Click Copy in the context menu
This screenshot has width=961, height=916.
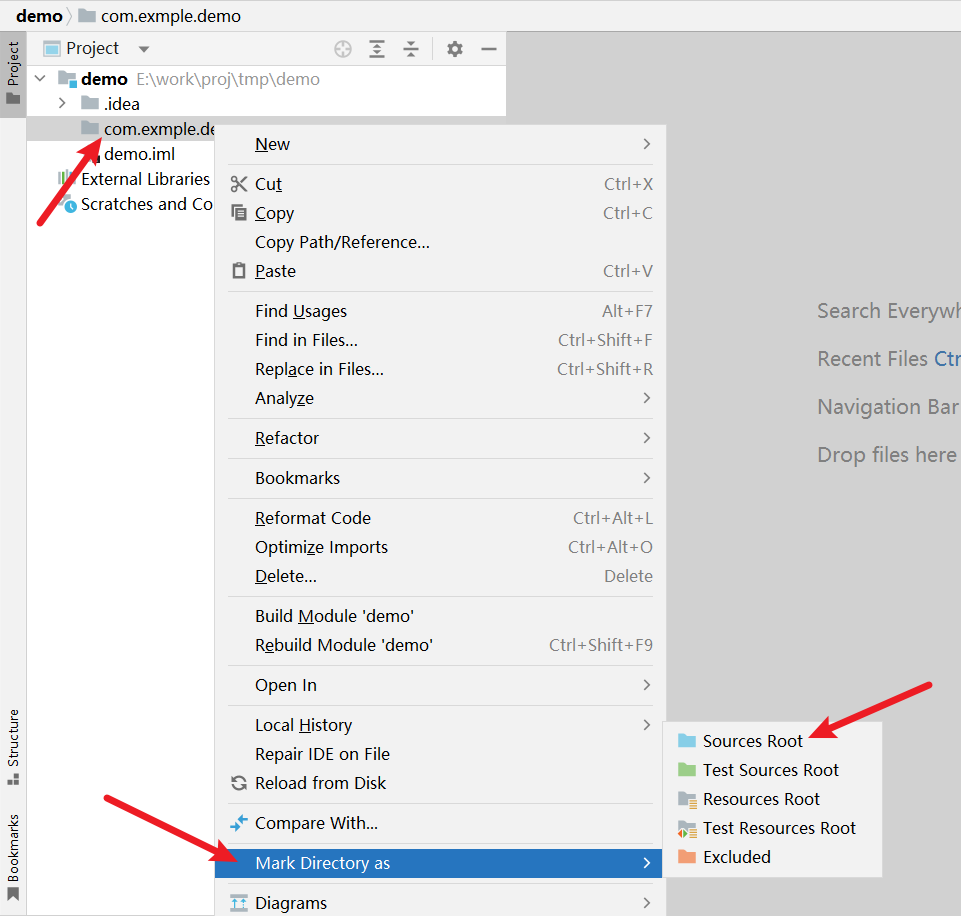[440, 213]
